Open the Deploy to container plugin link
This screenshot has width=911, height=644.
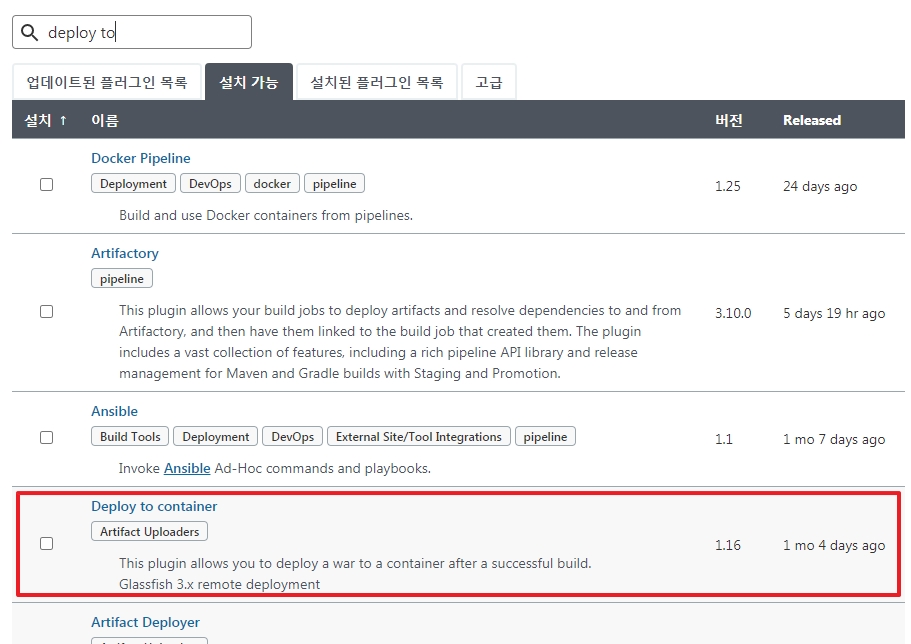click(154, 506)
